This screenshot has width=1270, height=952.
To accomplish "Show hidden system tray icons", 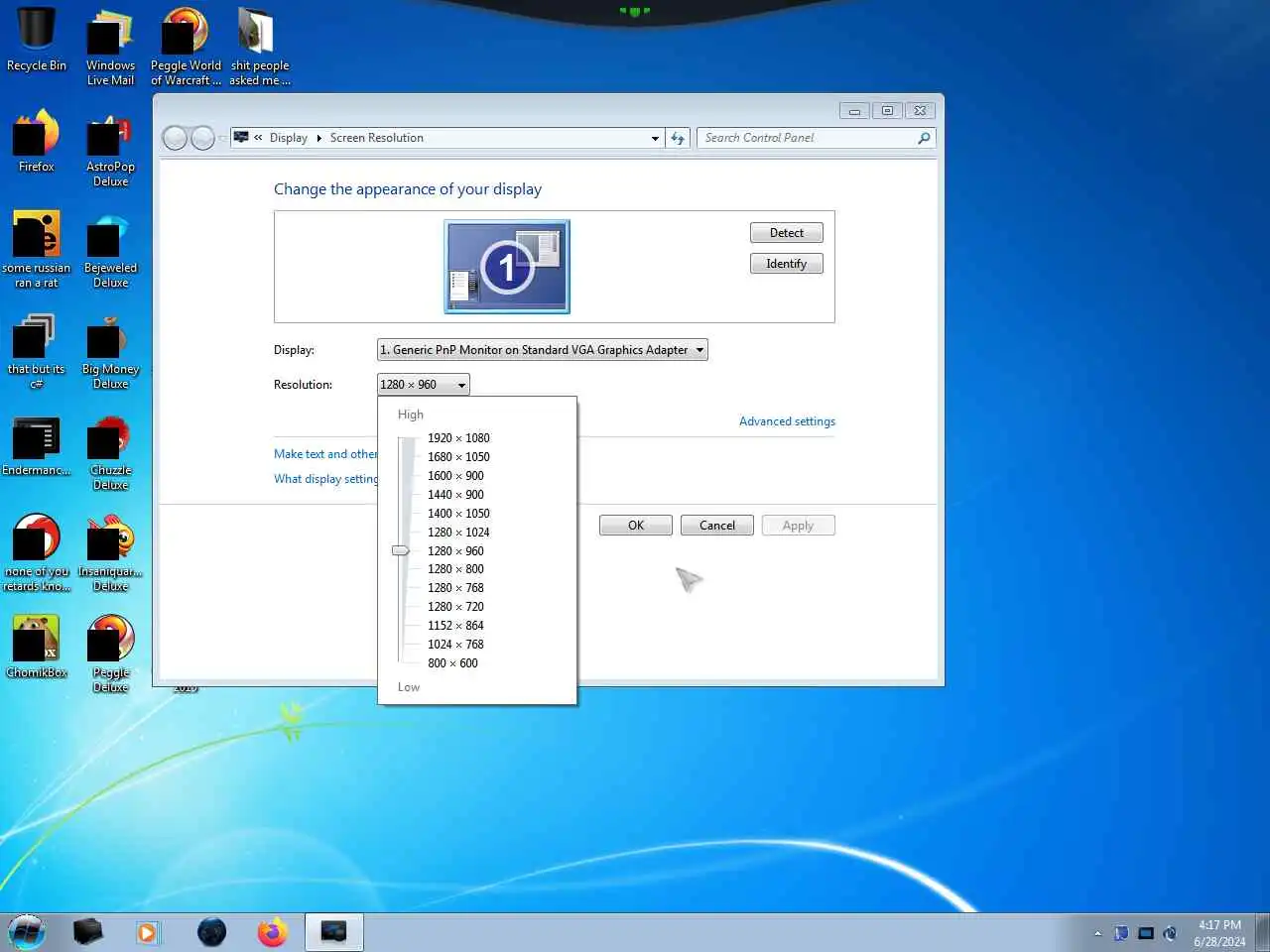I will pos(1097,933).
